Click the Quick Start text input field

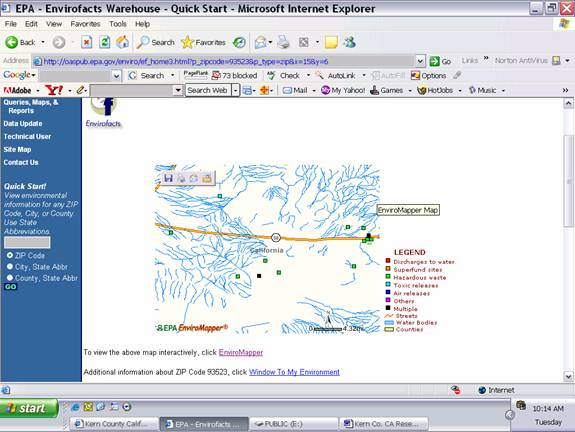tap(27, 242)
